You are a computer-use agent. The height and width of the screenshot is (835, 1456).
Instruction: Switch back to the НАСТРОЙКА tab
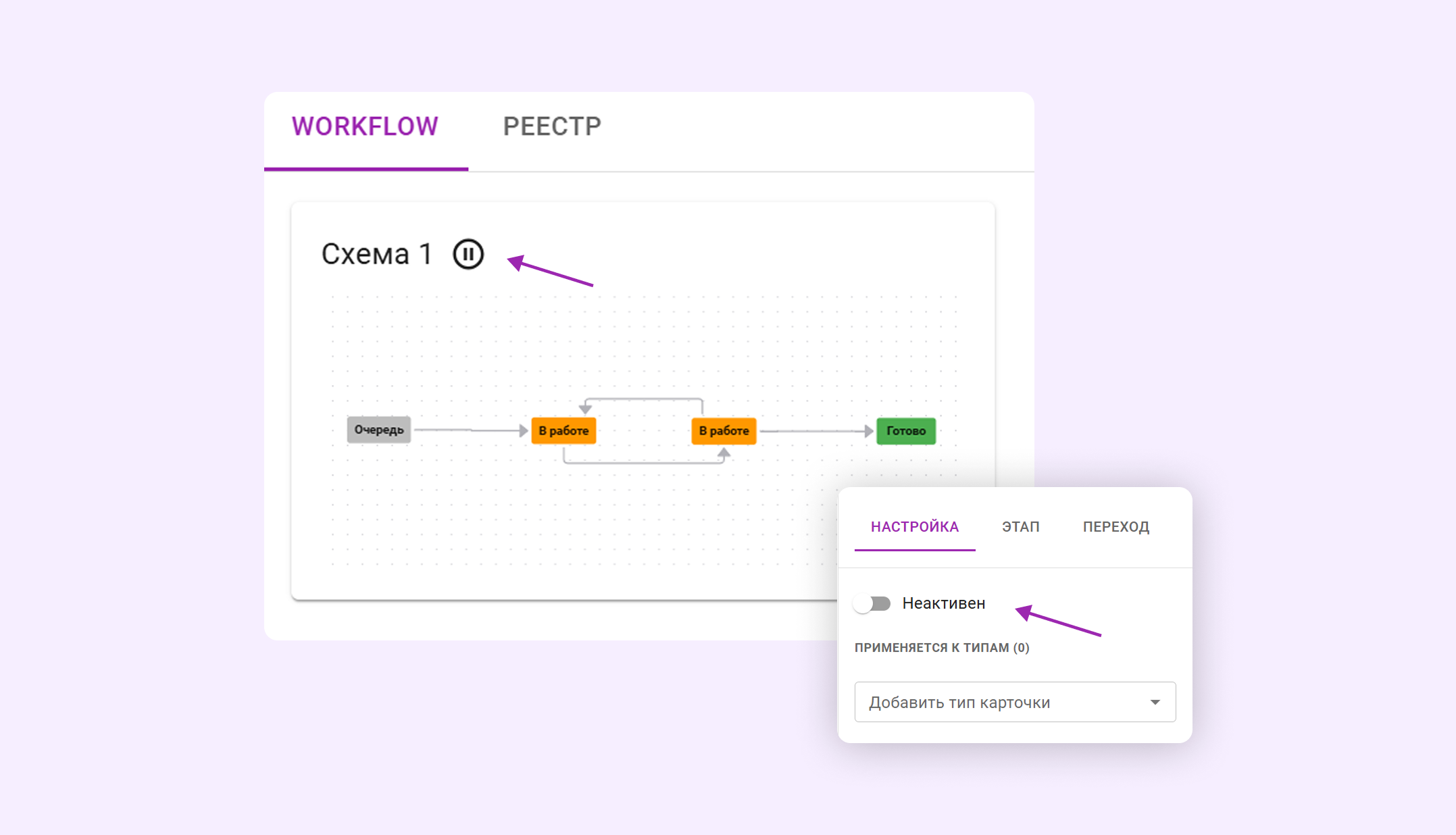(x=914, y=527)
